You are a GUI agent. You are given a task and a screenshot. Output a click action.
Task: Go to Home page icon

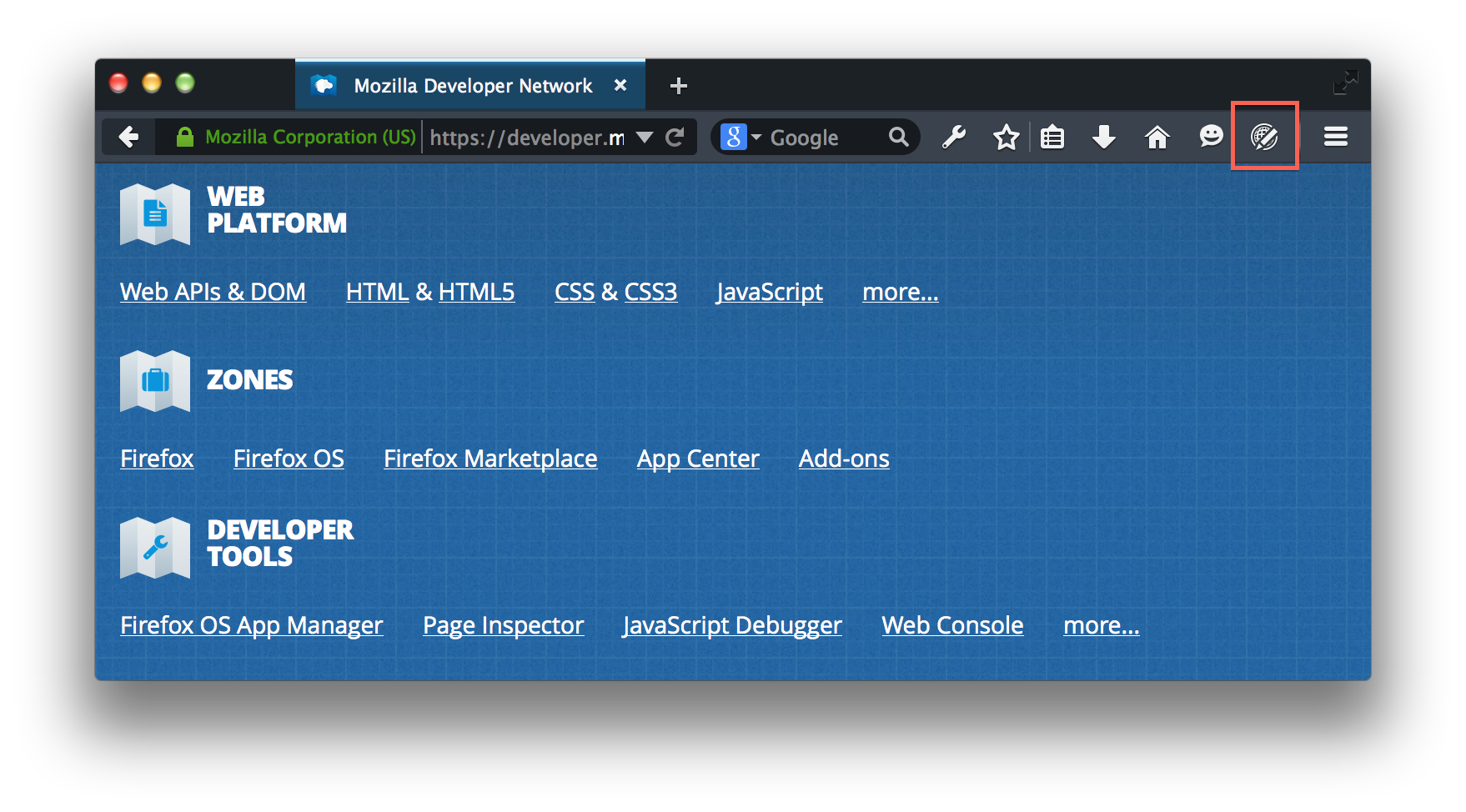[x=1157, y=137]
